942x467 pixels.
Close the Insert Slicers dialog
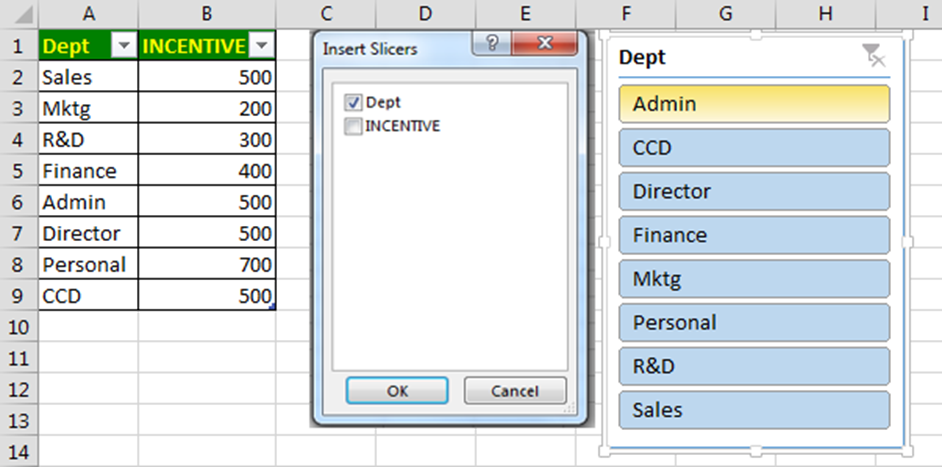click(544, 43)
